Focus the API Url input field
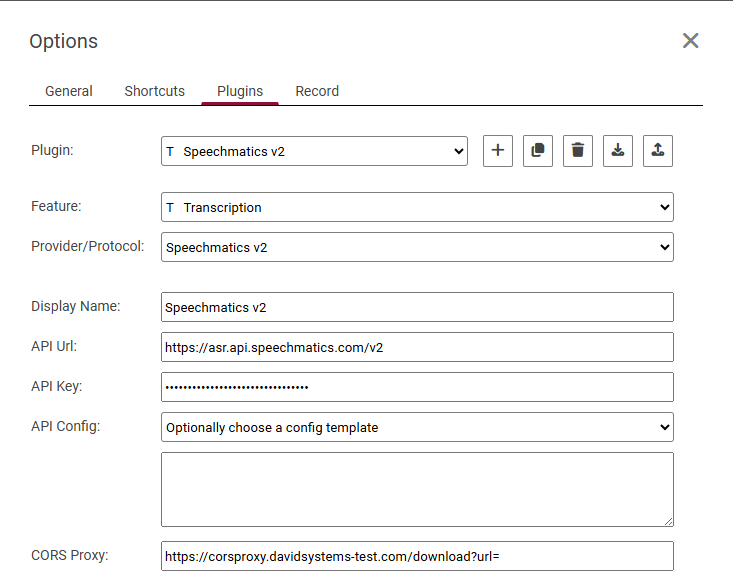733x577 pixels. point(417,347)
